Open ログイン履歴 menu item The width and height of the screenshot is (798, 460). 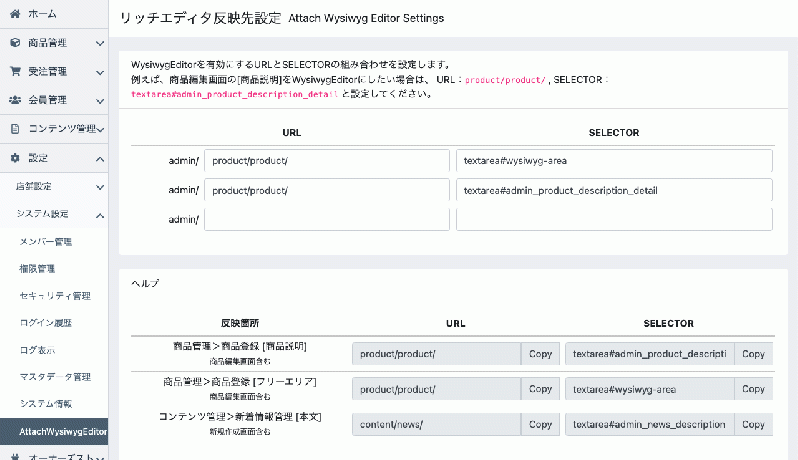[45, 323]
